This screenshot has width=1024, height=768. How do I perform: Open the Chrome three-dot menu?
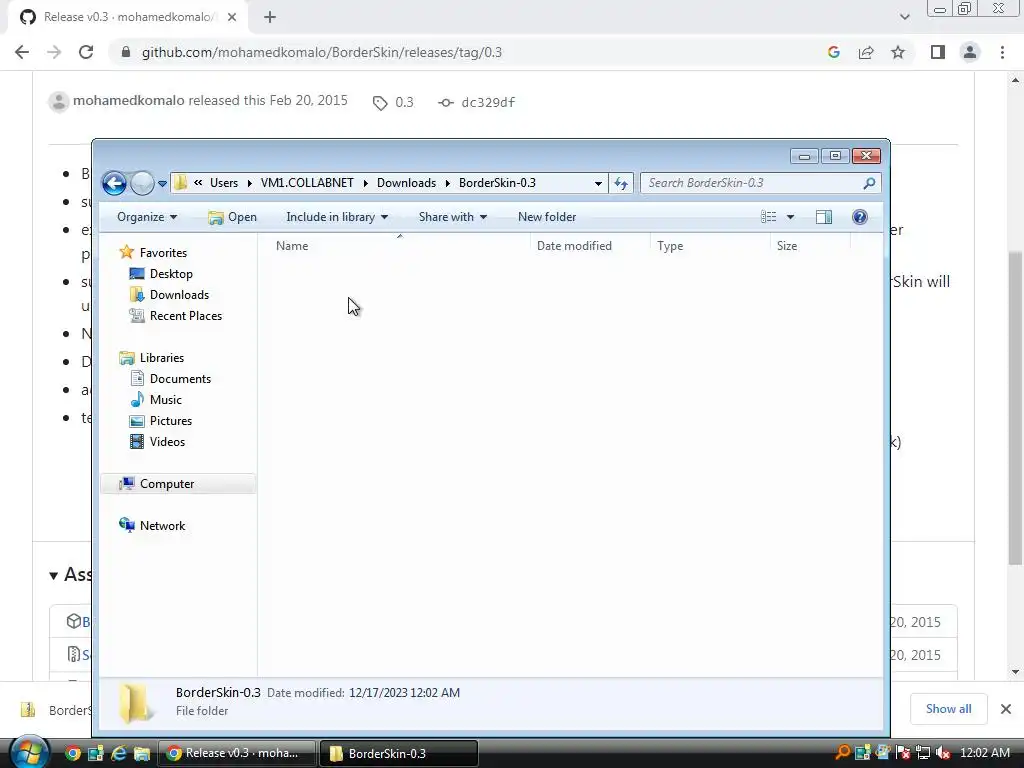click(x=1002, y=52)
